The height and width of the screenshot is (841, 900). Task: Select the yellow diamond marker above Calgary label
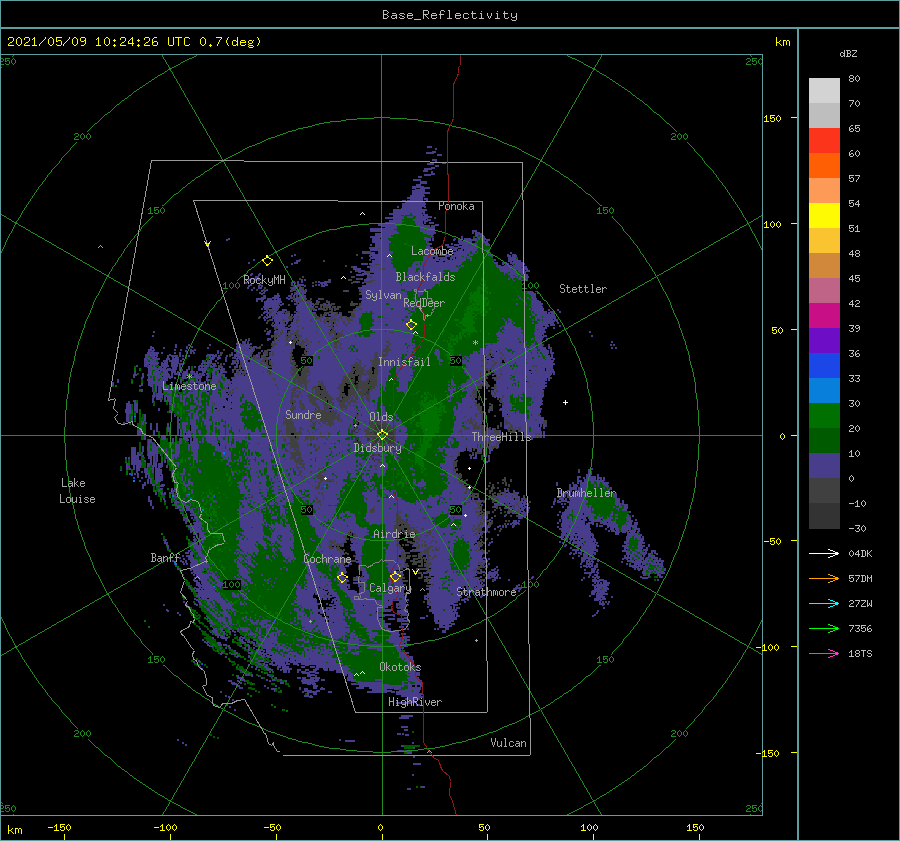click(395, 576)
